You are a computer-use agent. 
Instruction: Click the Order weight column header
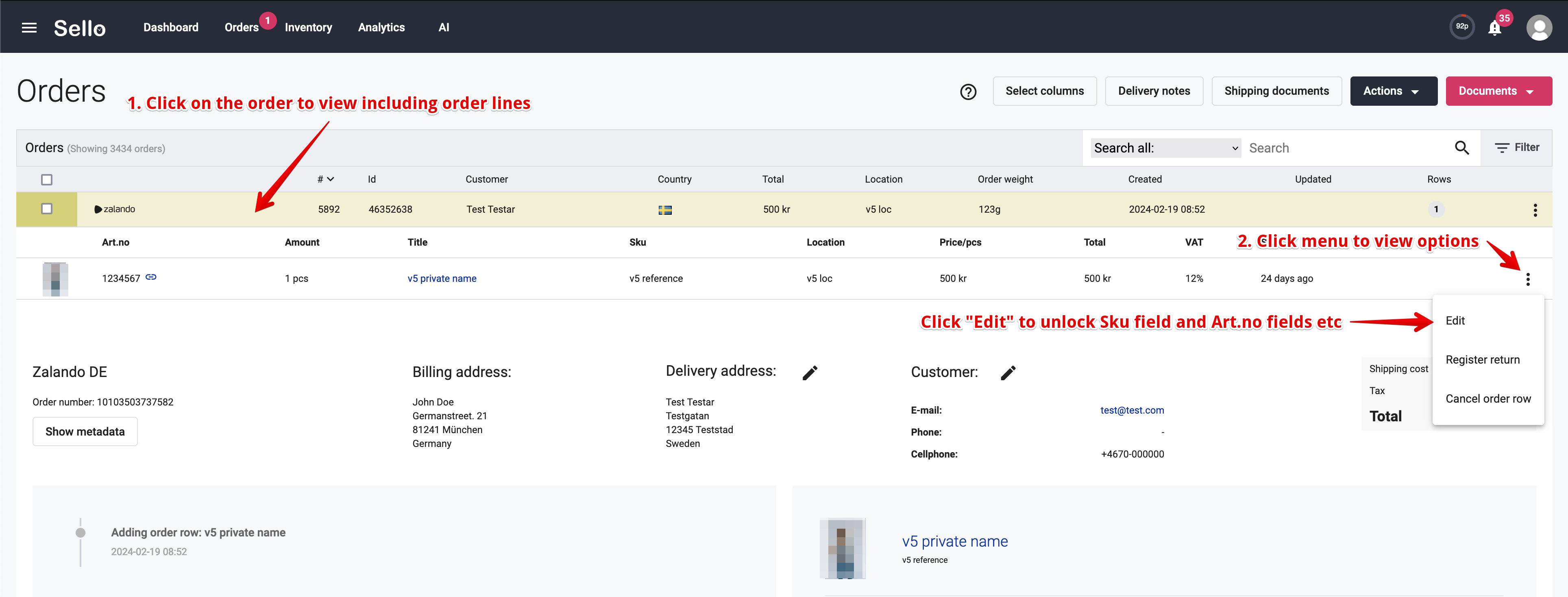[1005, 179]
